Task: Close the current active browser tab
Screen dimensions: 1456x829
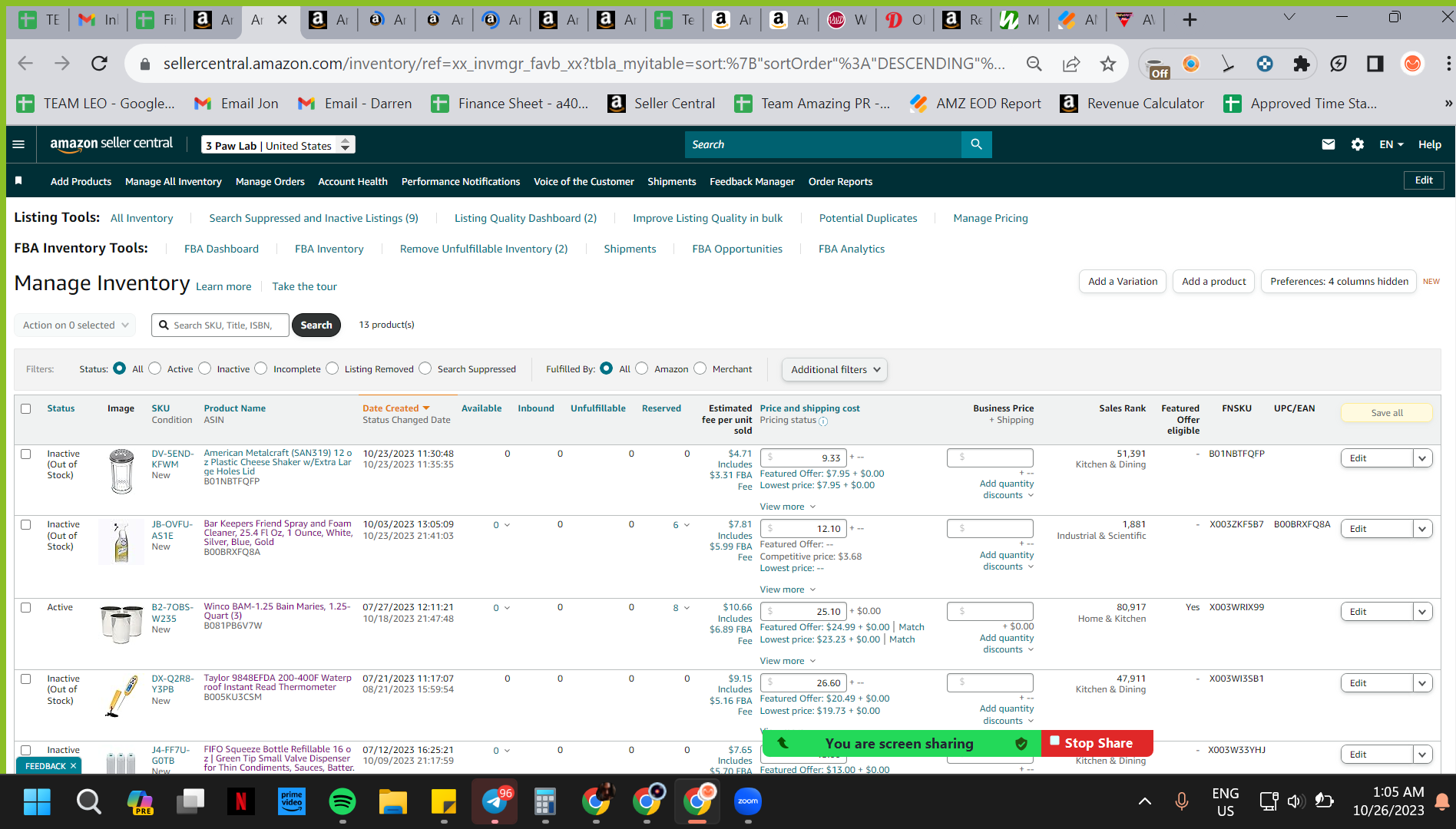Action: point(283,20)
